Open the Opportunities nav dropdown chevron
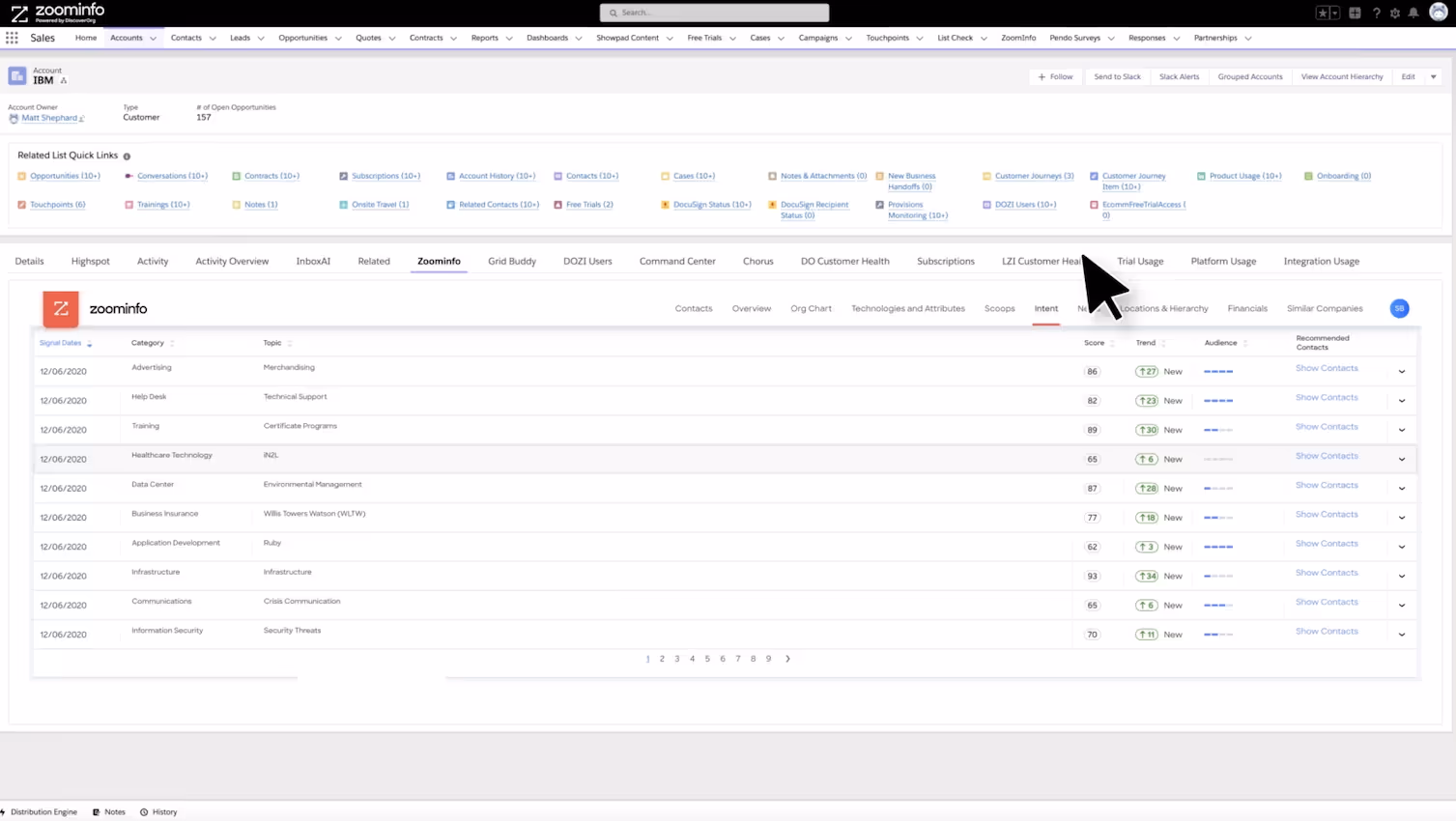 coord(338,39)
